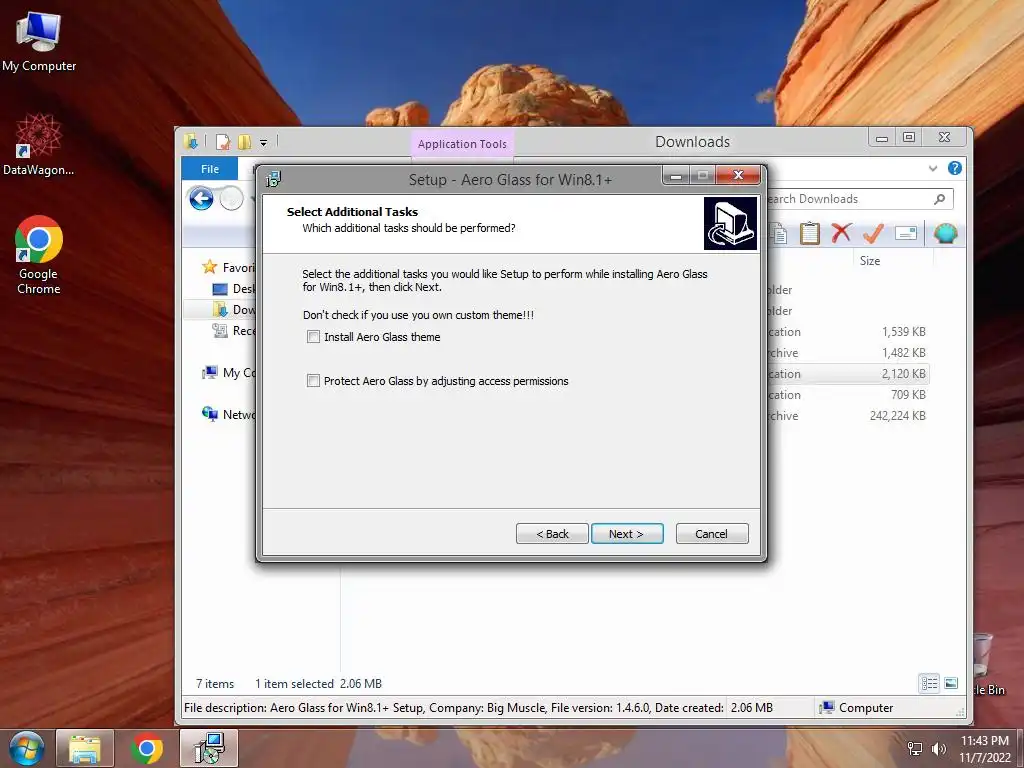Launch Chrome from the taskbar
Image resolution: width=1024 pixels, height=768 pixels.
147,748
